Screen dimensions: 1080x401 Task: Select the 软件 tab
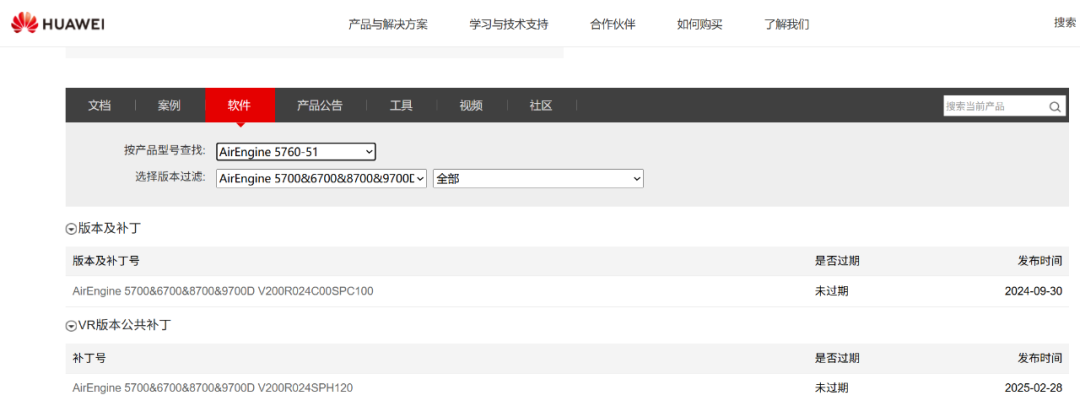(x=239, y=106)
